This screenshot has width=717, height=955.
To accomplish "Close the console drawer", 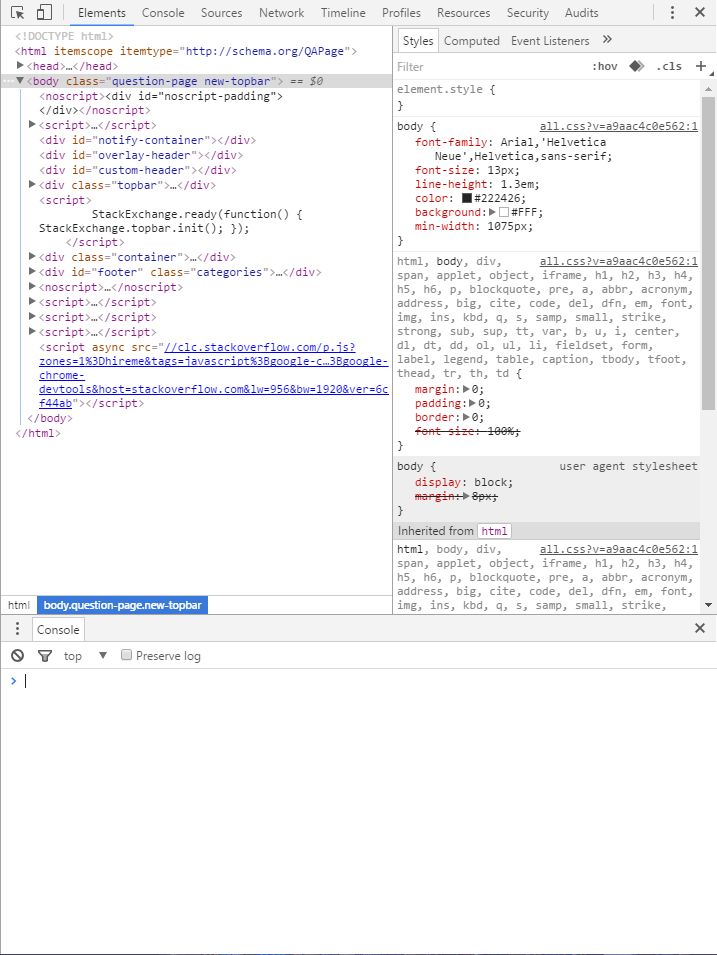I will (x=700, y=628).
